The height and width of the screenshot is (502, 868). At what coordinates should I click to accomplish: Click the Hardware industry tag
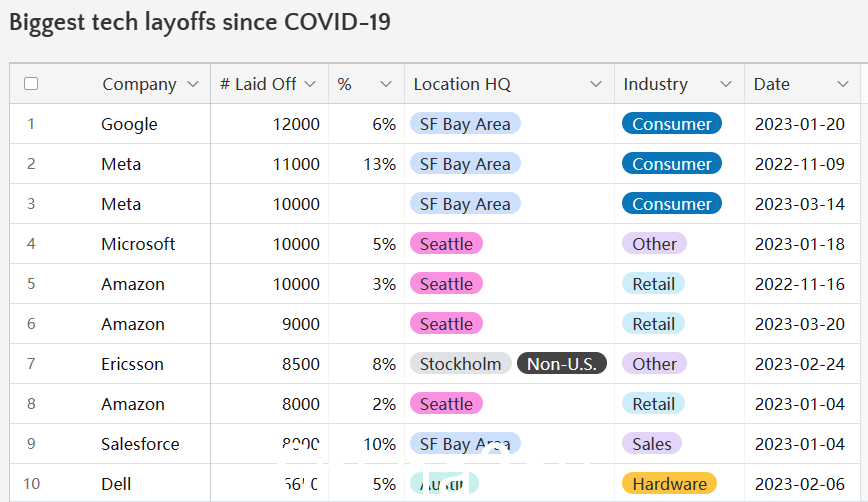(669, 484)
